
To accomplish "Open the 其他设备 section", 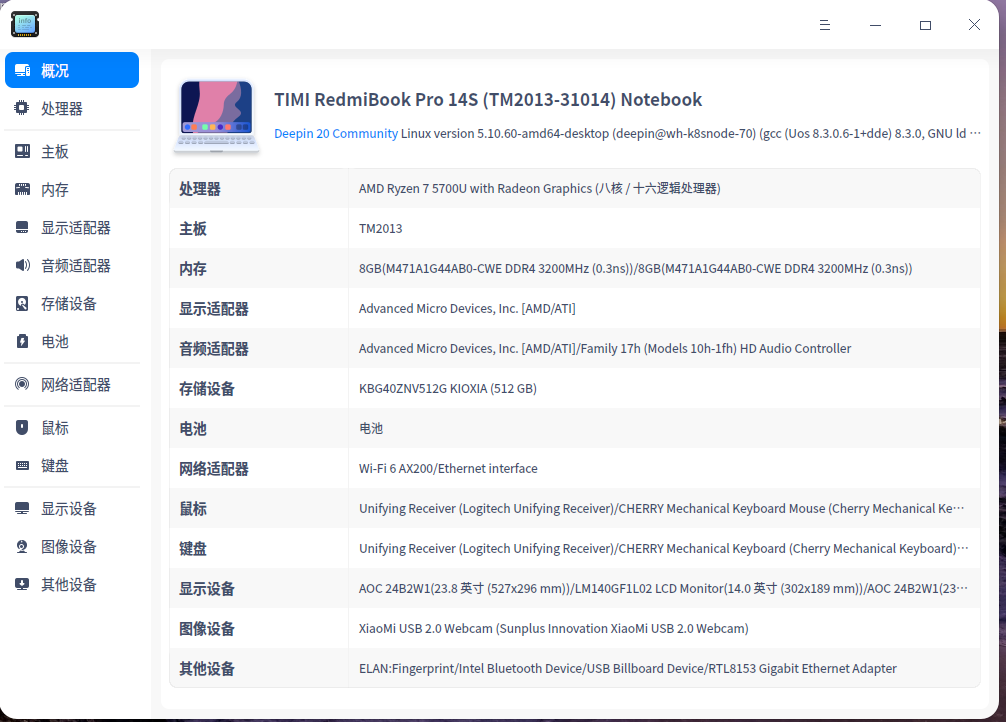I will [x=60, y=584].
